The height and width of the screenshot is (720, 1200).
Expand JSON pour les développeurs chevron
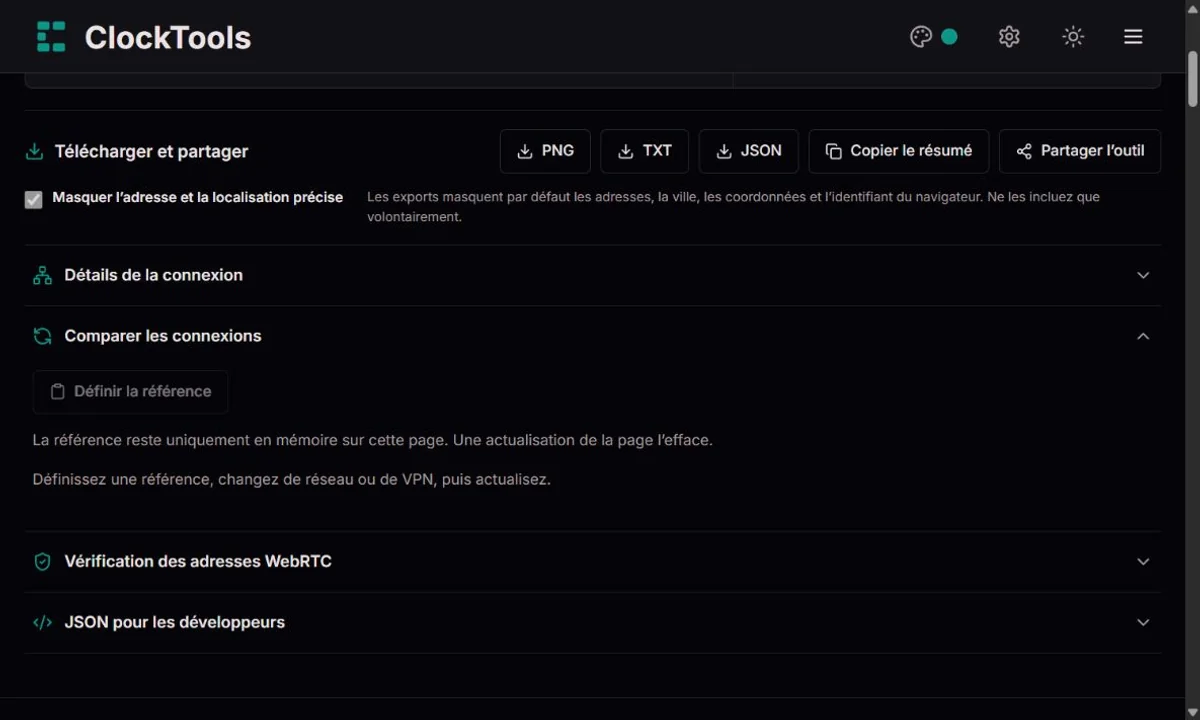(x=1143, y=622)
